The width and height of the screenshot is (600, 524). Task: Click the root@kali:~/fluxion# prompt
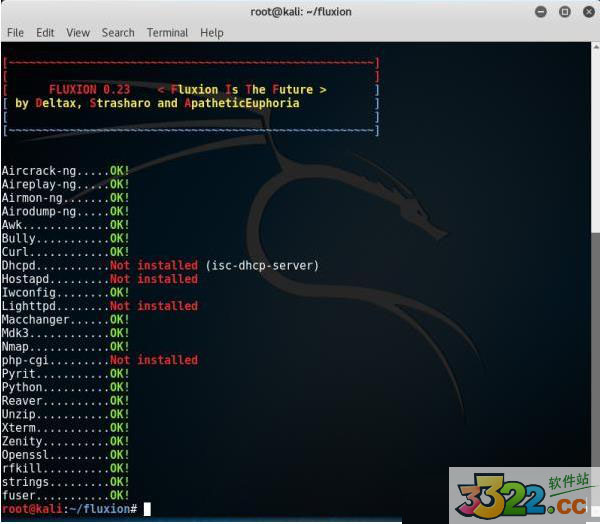coord(69,509)
